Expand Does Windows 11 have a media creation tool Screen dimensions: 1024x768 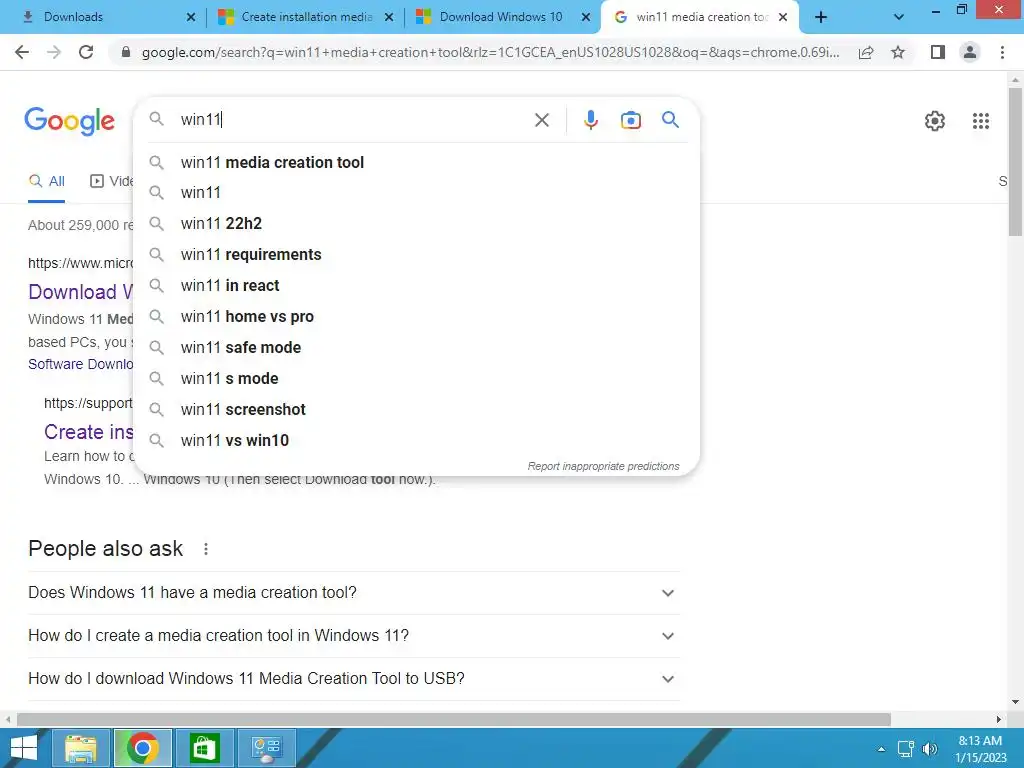pos(353,593)
